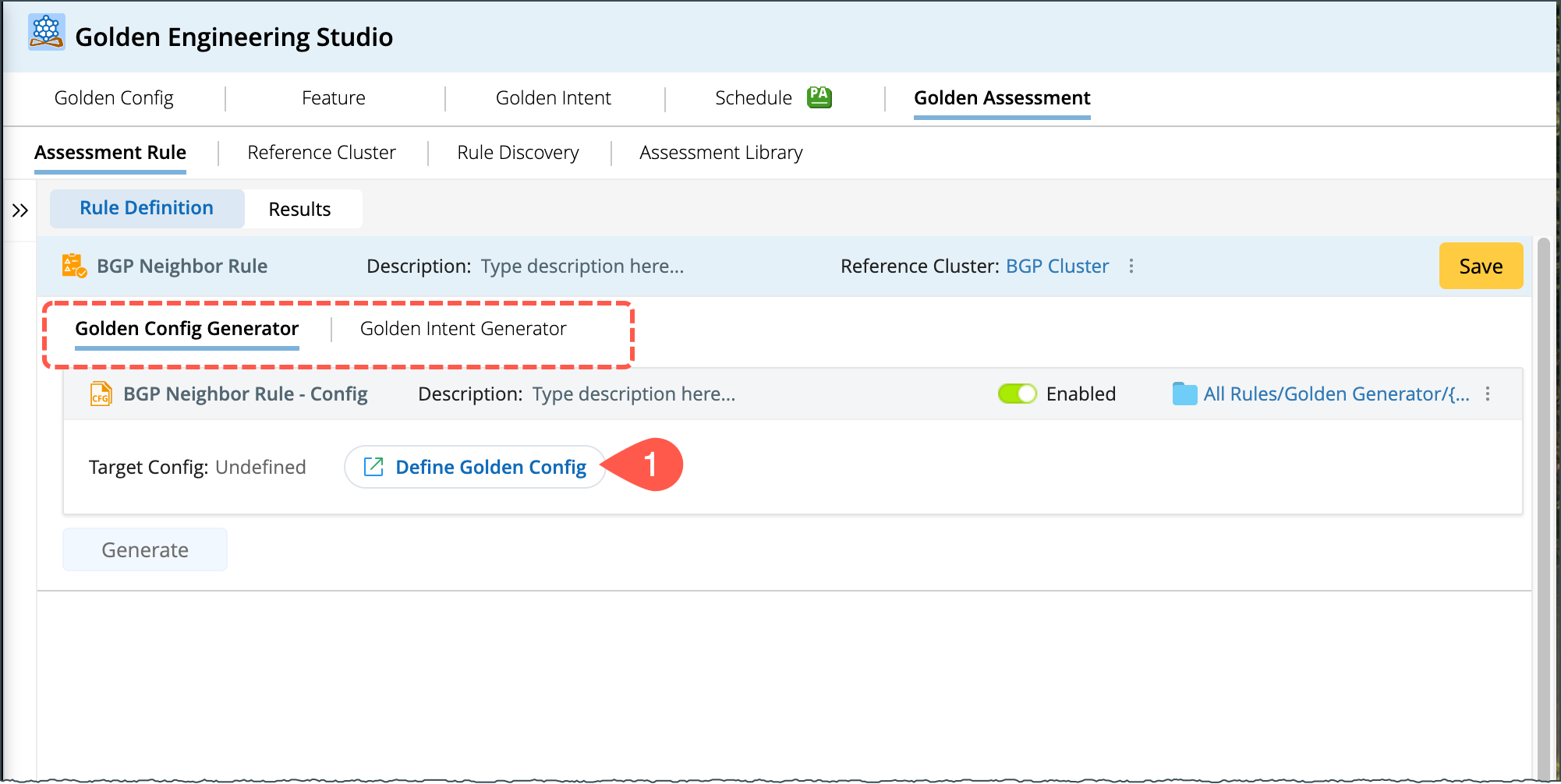Screen dimensions: 1561x784
Task: Open the BGP Cluster reference link
Action: (1057, 267)
